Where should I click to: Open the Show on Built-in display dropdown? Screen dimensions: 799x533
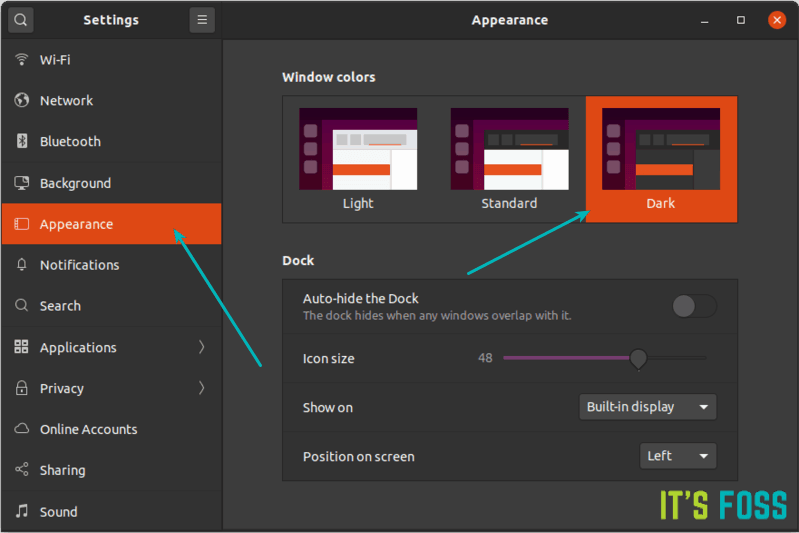pyautogui.click(x=648, y=407)
